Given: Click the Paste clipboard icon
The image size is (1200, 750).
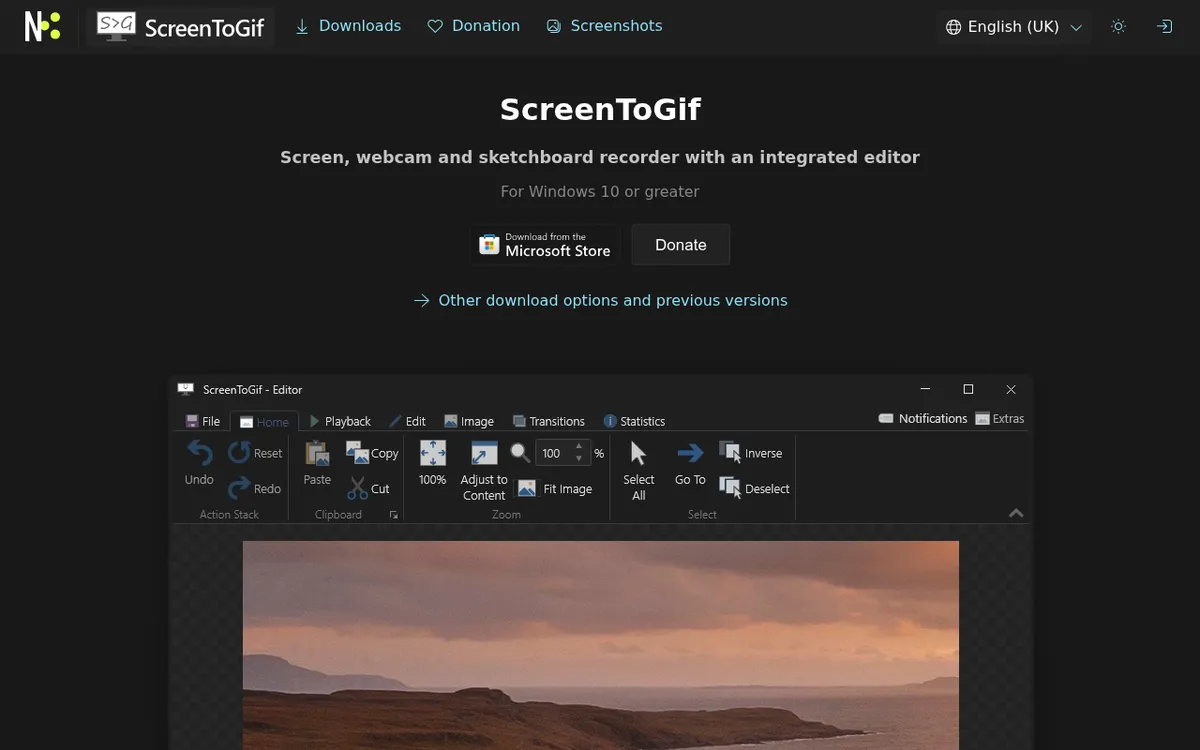Looking at the screenshot, I should point(317,454).
